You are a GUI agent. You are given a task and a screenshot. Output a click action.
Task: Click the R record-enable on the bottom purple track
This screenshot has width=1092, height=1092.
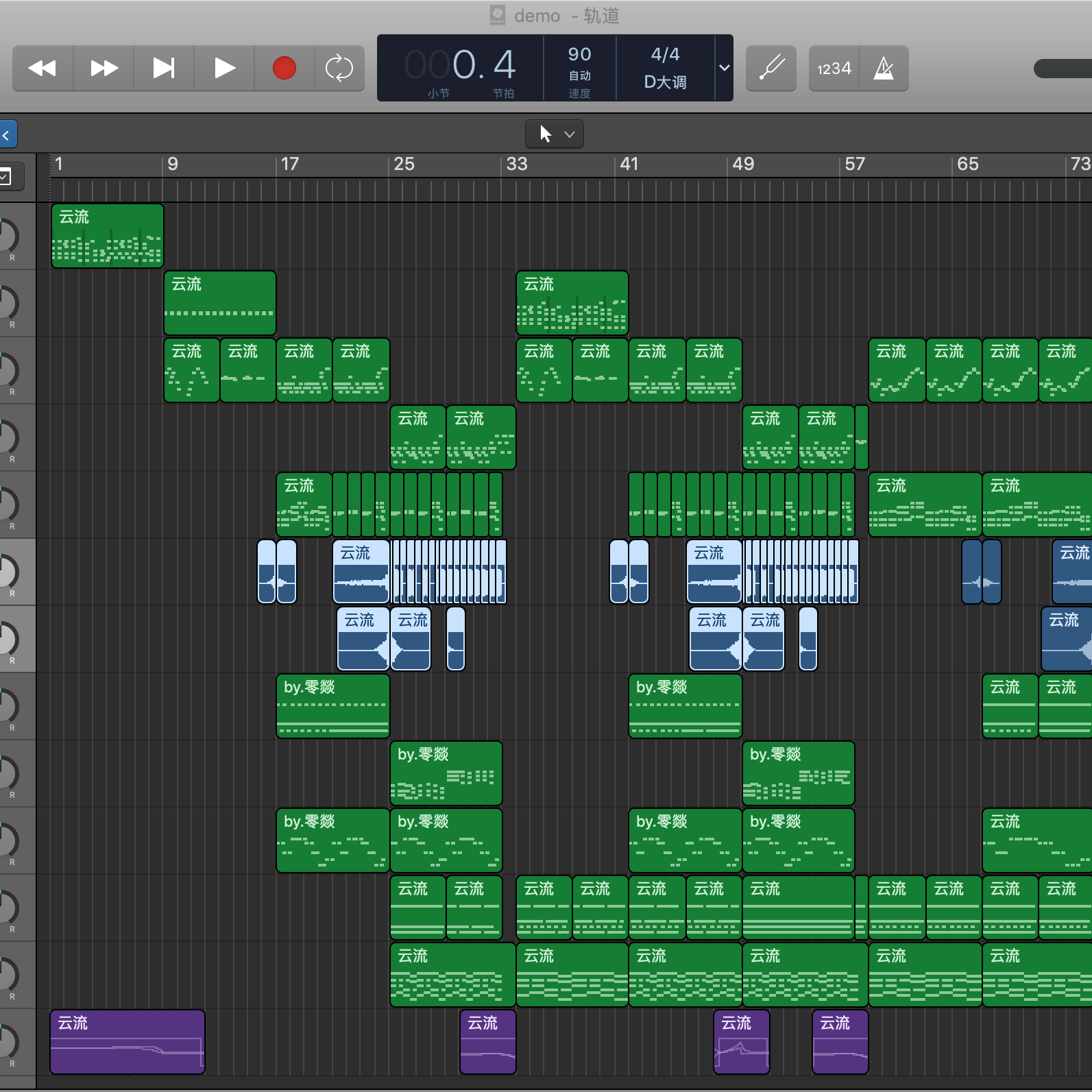(12, 1065)
